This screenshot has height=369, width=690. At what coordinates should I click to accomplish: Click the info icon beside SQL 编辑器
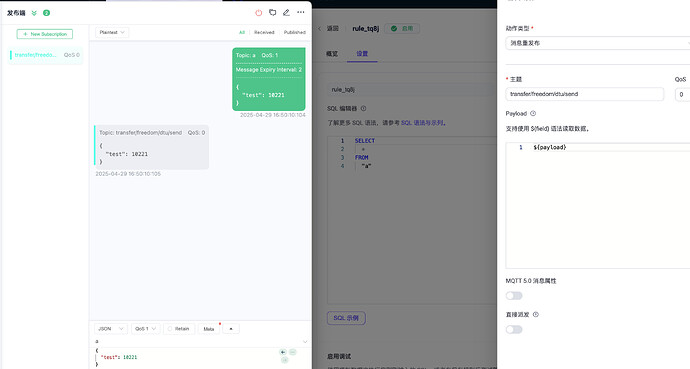(363, 108)
